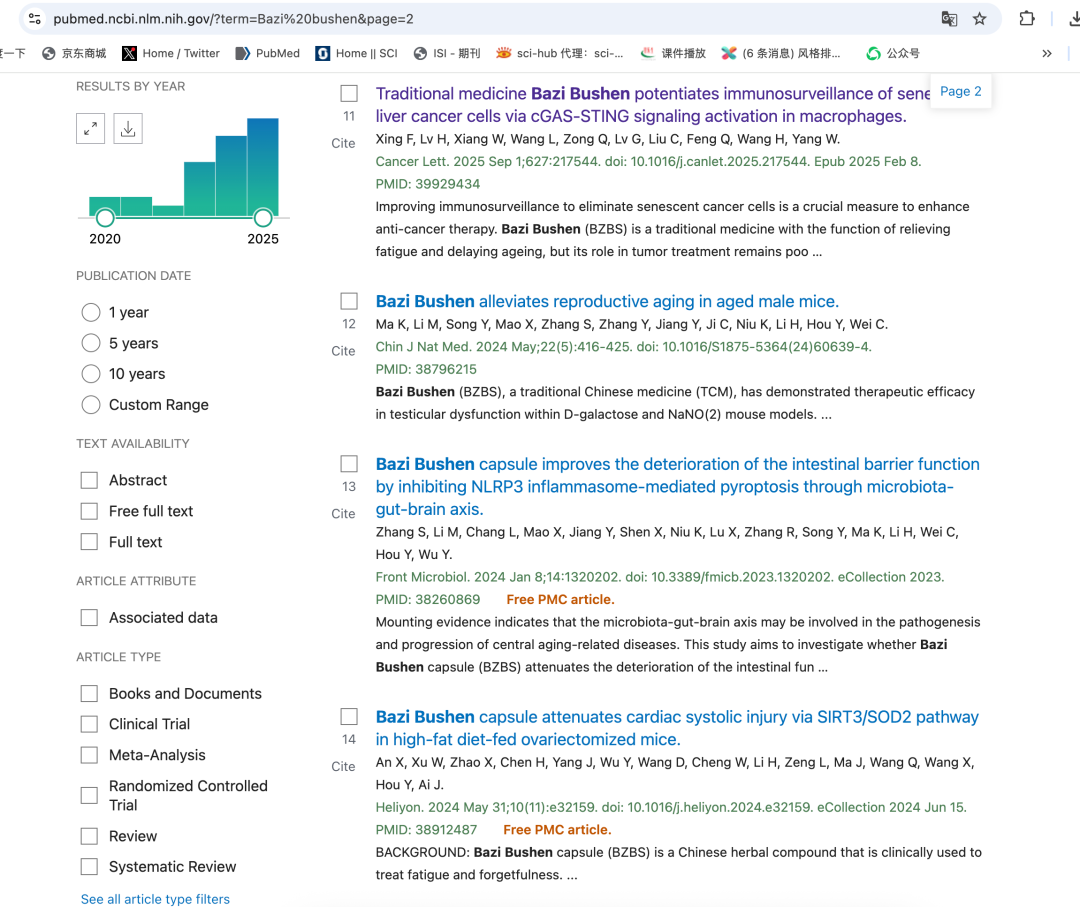
Task: Select result 14 checkbox
Action: pos(349,717)
